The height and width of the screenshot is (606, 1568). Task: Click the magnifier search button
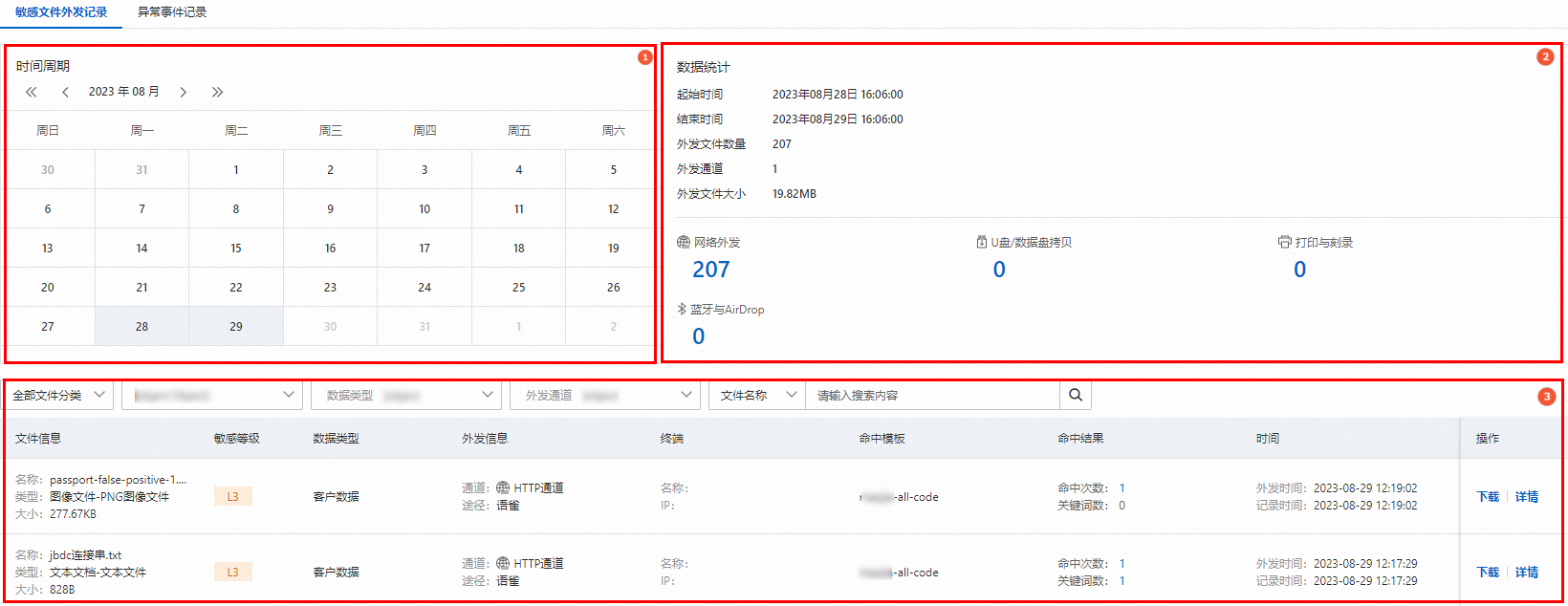(x=1076, y=395)
